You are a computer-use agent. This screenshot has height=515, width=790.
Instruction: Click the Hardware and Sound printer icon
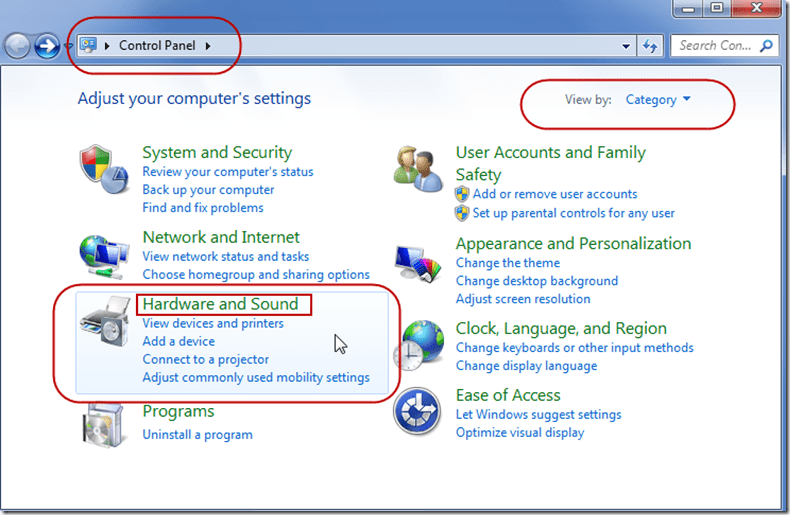coord(105,321)
